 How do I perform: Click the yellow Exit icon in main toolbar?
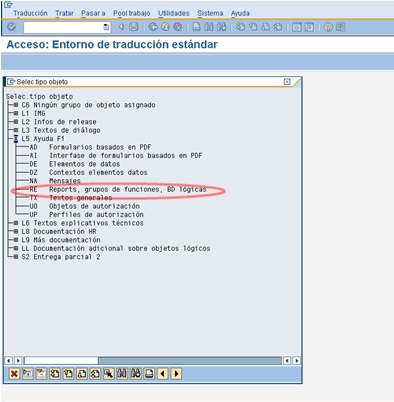pos(165,27)
